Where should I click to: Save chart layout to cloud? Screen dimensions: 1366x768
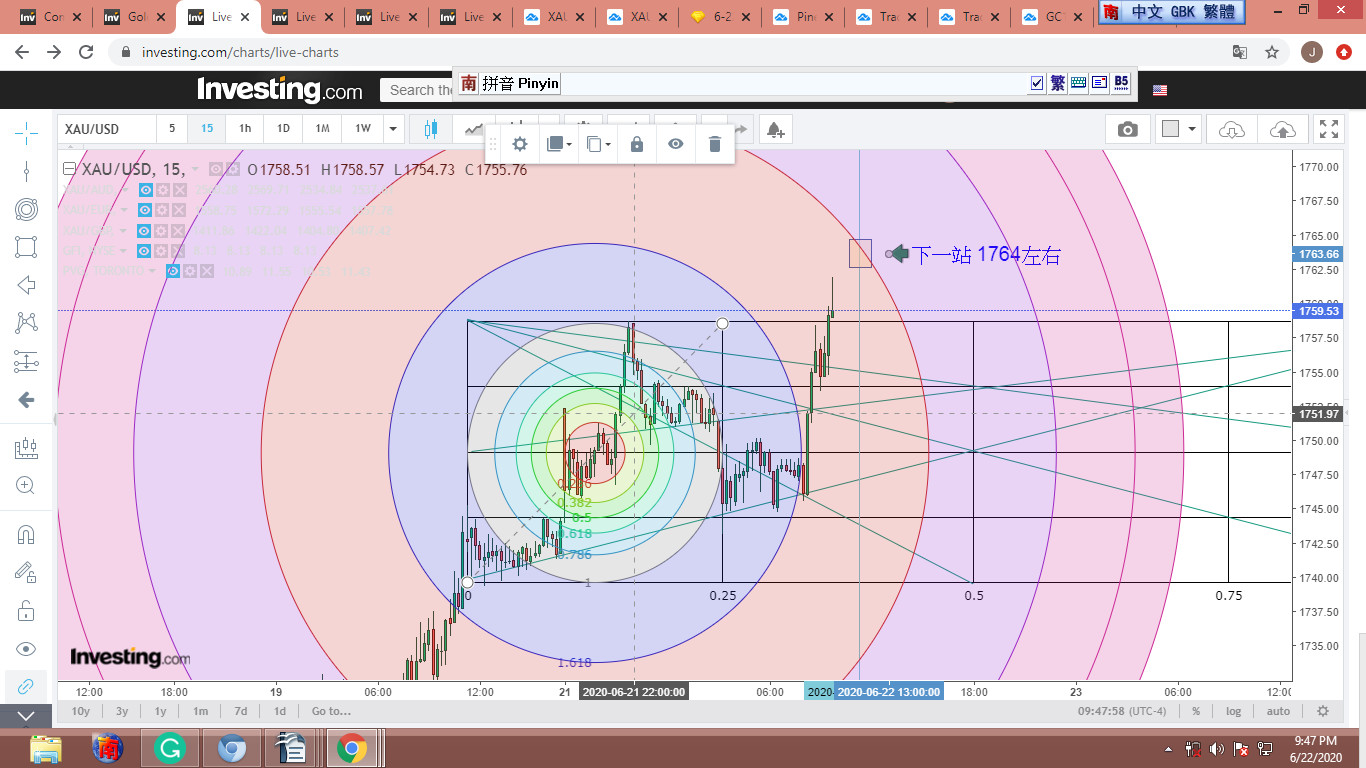click(x=1283, y=129)
